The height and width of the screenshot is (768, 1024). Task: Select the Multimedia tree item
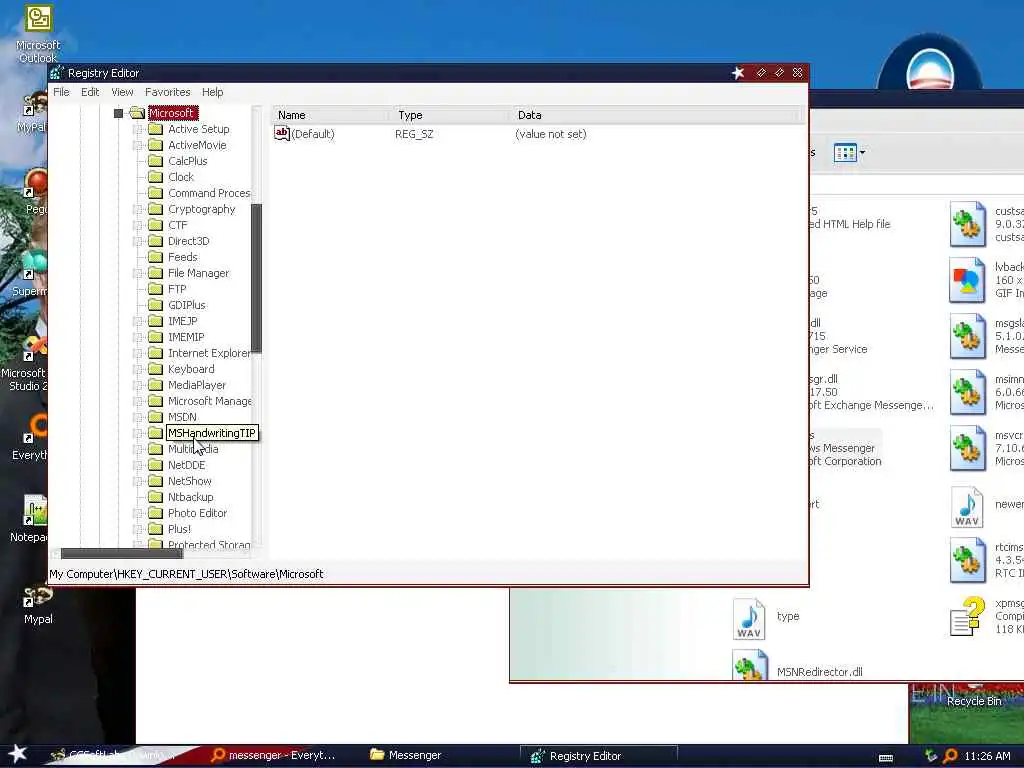coord(193,449)
